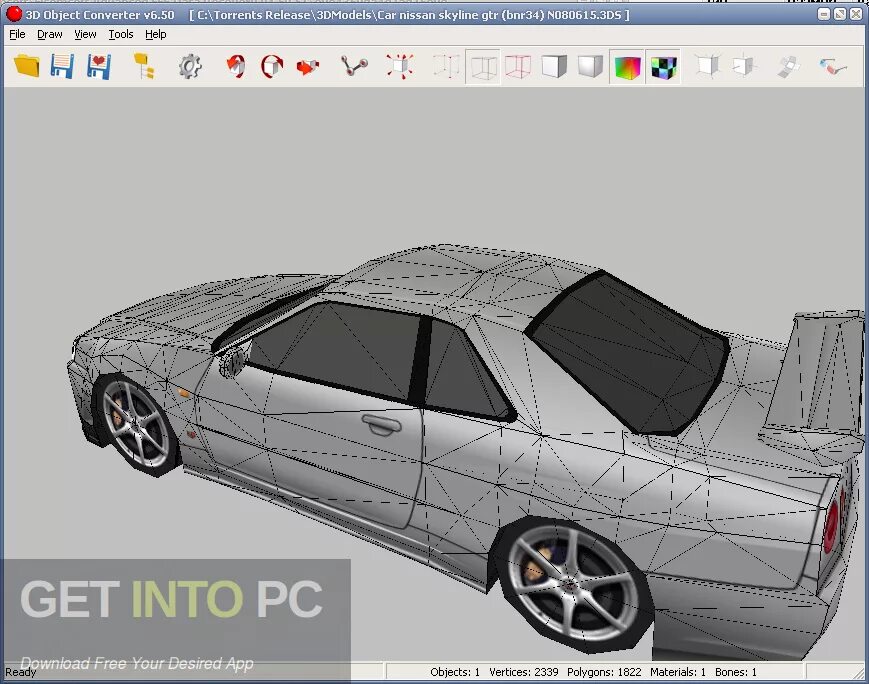Select the faint points-only cube draw mode
Screen dimensions: 869x684
pos(447,66)
